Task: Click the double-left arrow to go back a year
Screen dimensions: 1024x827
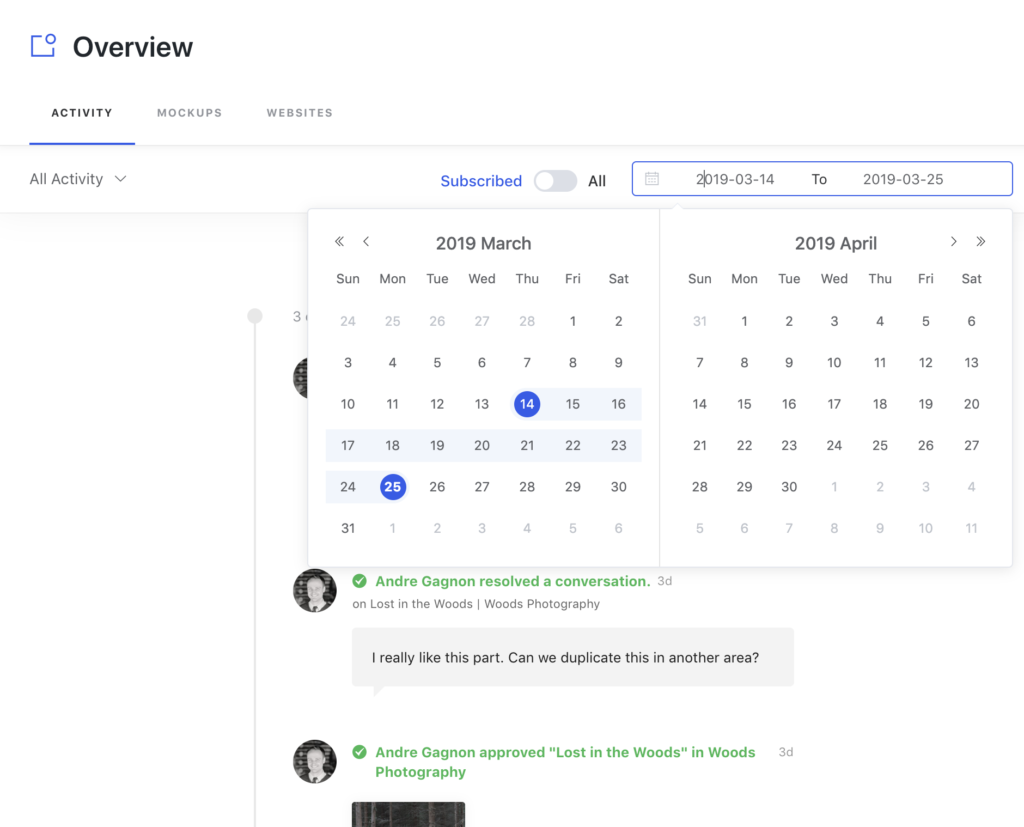Action: (x=339, y=241)
